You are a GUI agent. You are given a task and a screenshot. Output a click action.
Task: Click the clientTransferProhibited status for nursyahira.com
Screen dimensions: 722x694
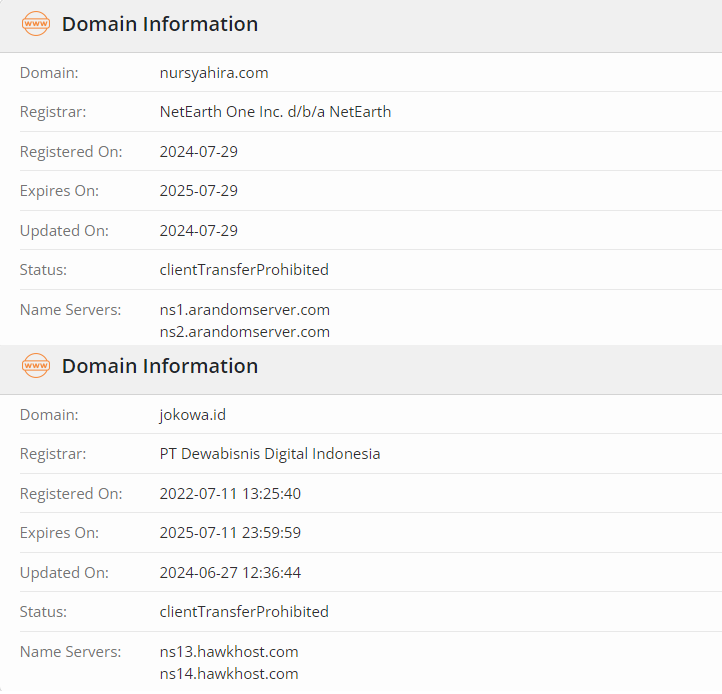(x=244, y=270)
